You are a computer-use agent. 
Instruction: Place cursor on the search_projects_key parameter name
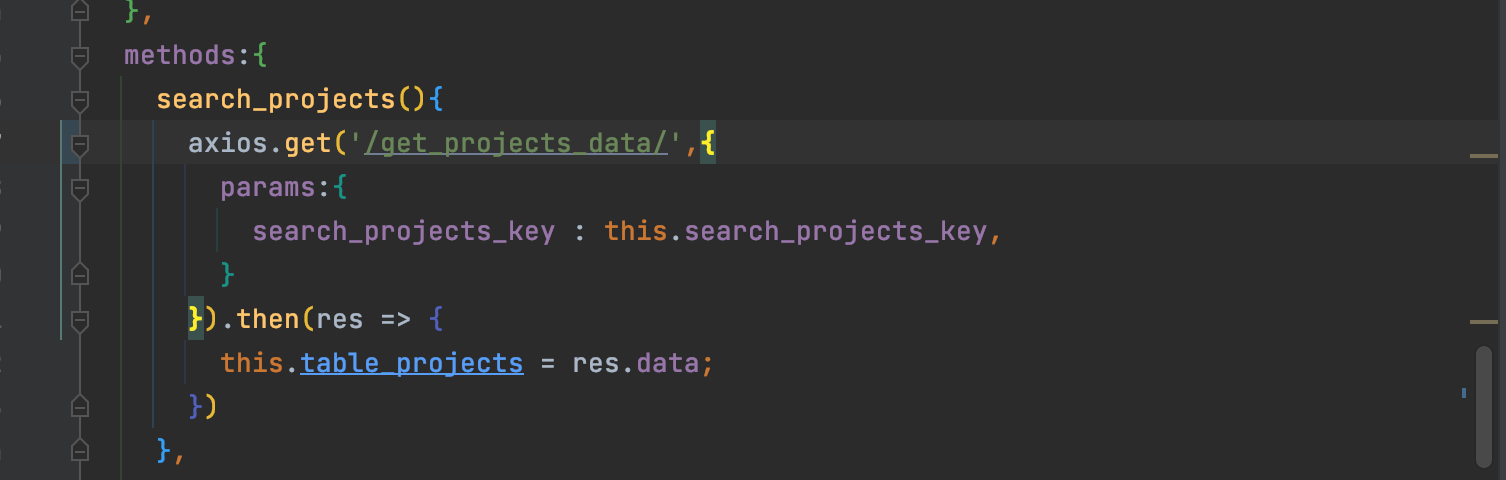point(403,232)
